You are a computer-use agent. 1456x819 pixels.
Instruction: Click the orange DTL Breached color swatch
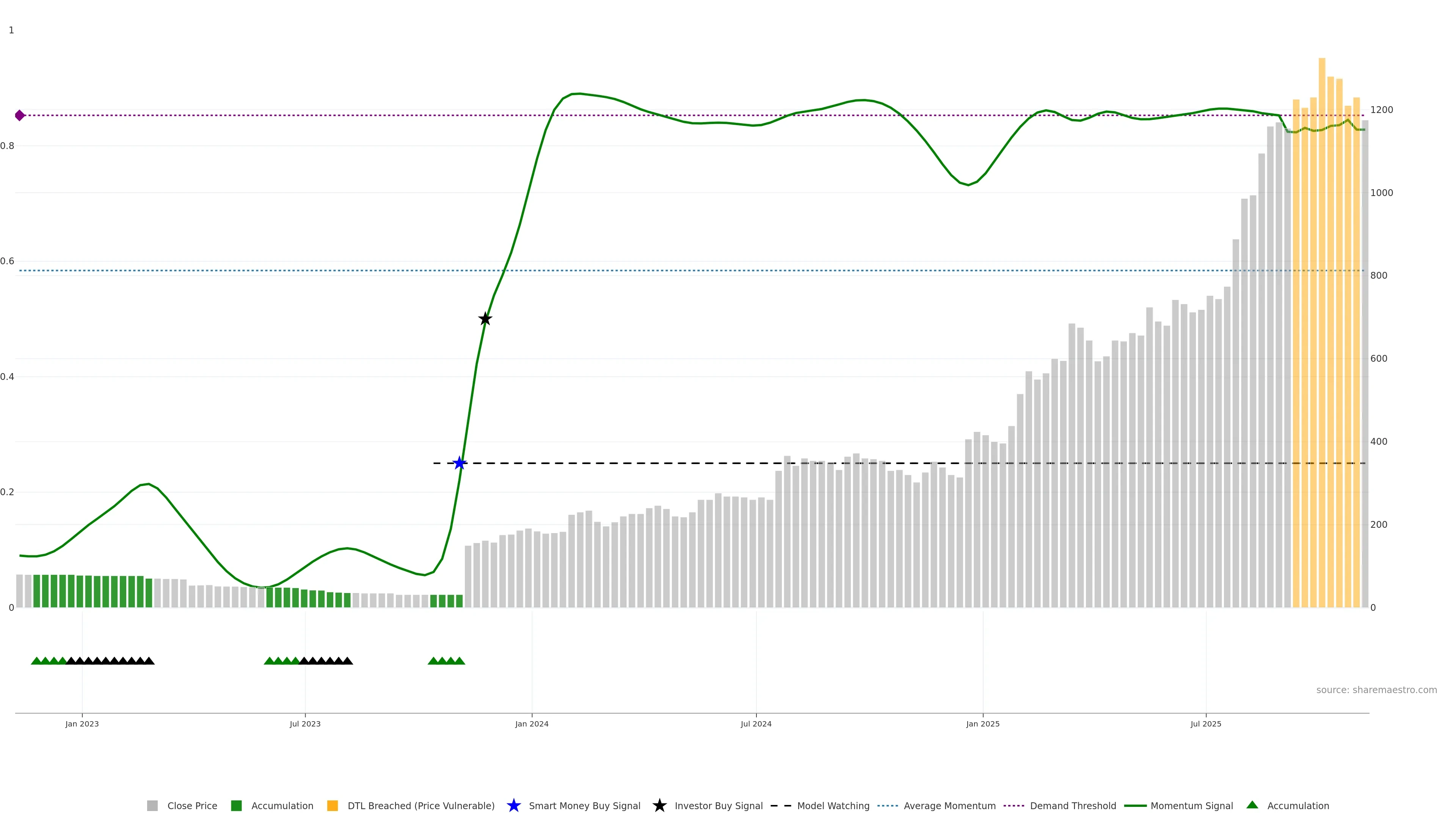tap(333, 806)
